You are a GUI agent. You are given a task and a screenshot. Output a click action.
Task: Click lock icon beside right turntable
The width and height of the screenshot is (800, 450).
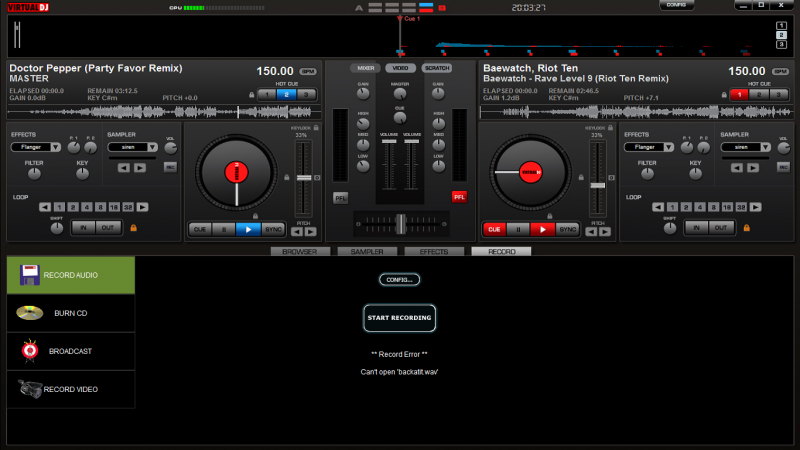(581, 177)
